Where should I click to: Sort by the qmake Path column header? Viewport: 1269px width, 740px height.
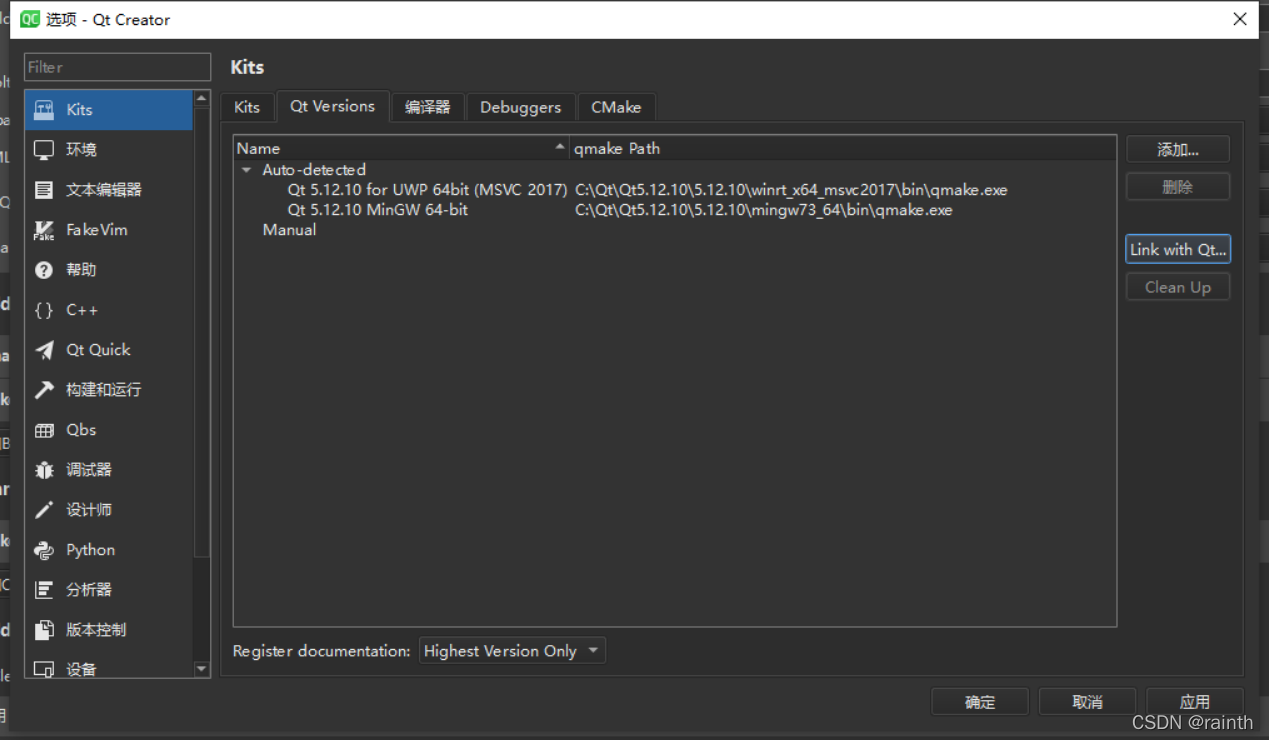click(842, 148)
